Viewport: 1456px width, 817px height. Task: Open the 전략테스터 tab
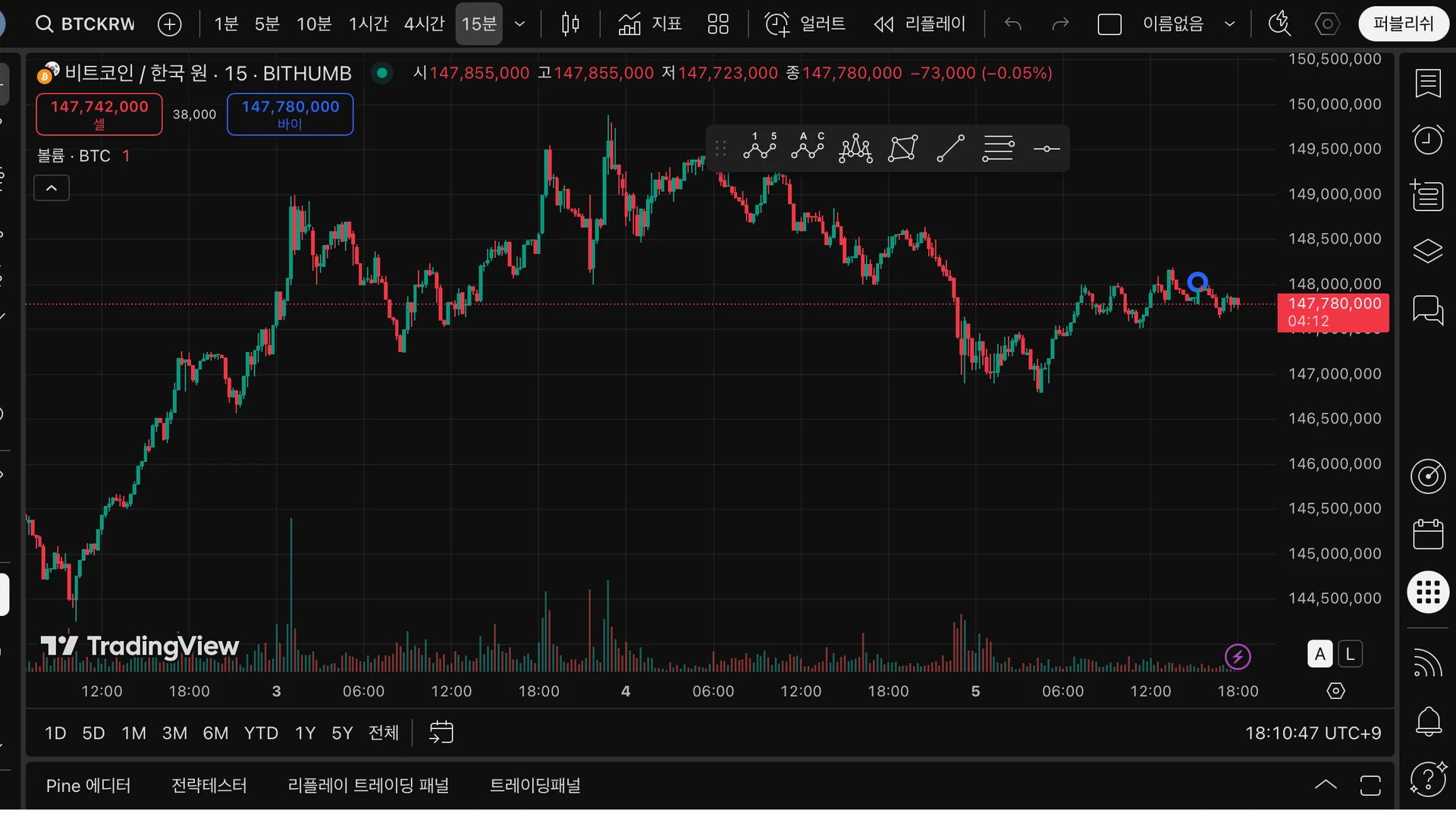coord(209,785)
